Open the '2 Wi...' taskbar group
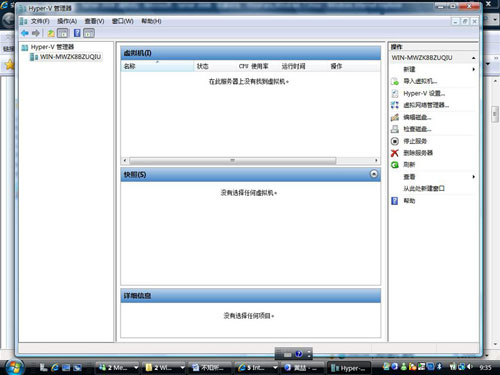Screen dimensions: 500x375 coord(164,368)
